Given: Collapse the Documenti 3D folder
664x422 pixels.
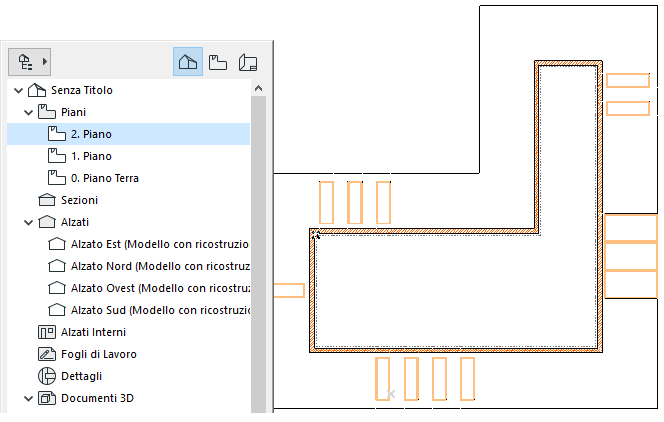Looking at the screenshot, I should [x=28, y=398].
